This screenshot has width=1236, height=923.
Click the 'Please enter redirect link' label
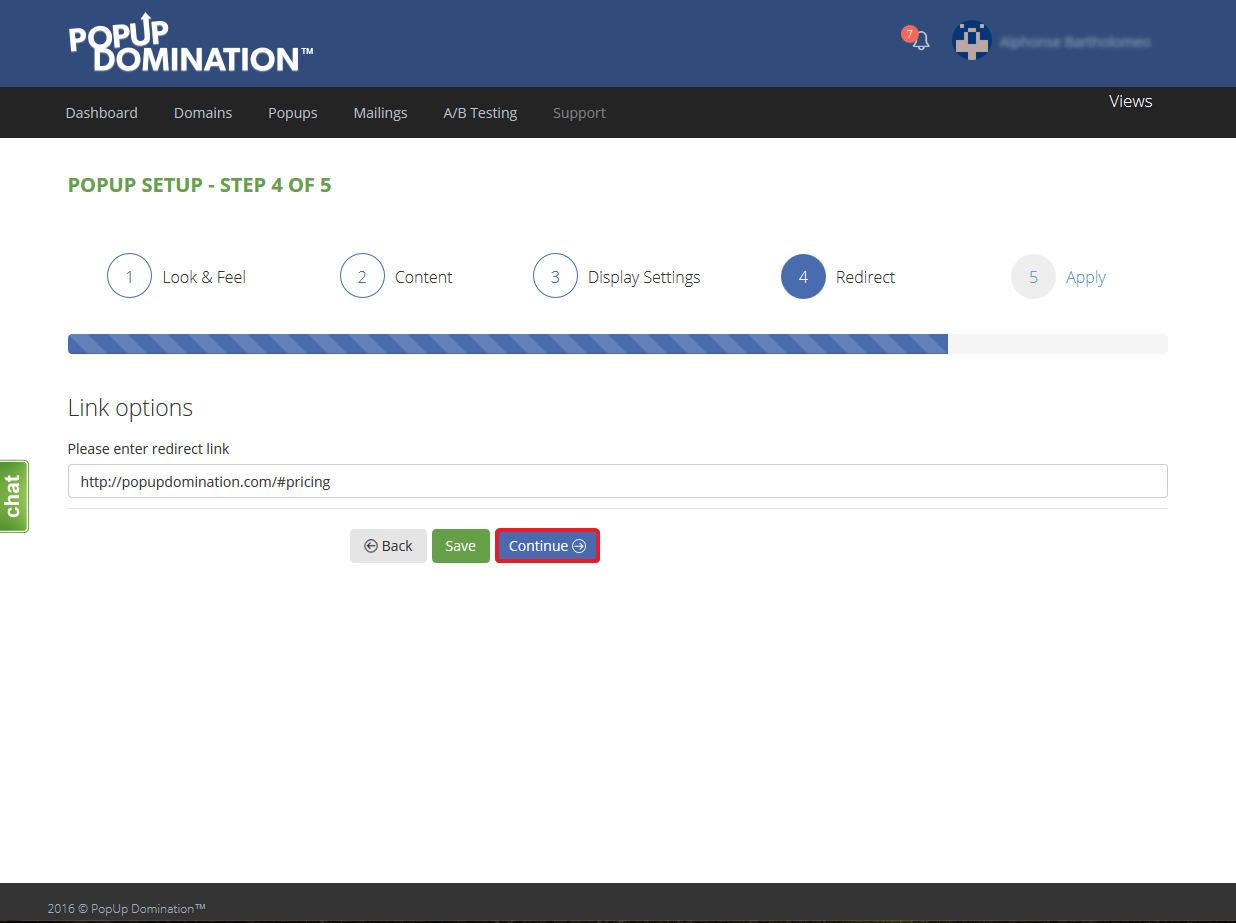[x=149, y=449]
